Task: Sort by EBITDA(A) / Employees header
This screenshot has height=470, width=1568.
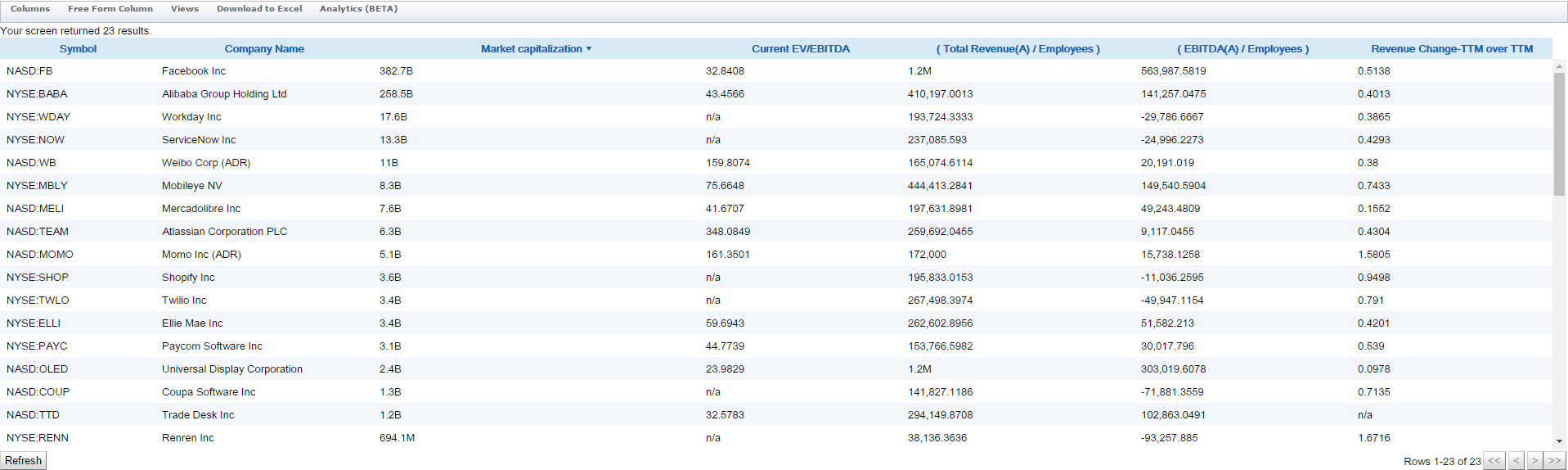Action: pos(1243,49)
